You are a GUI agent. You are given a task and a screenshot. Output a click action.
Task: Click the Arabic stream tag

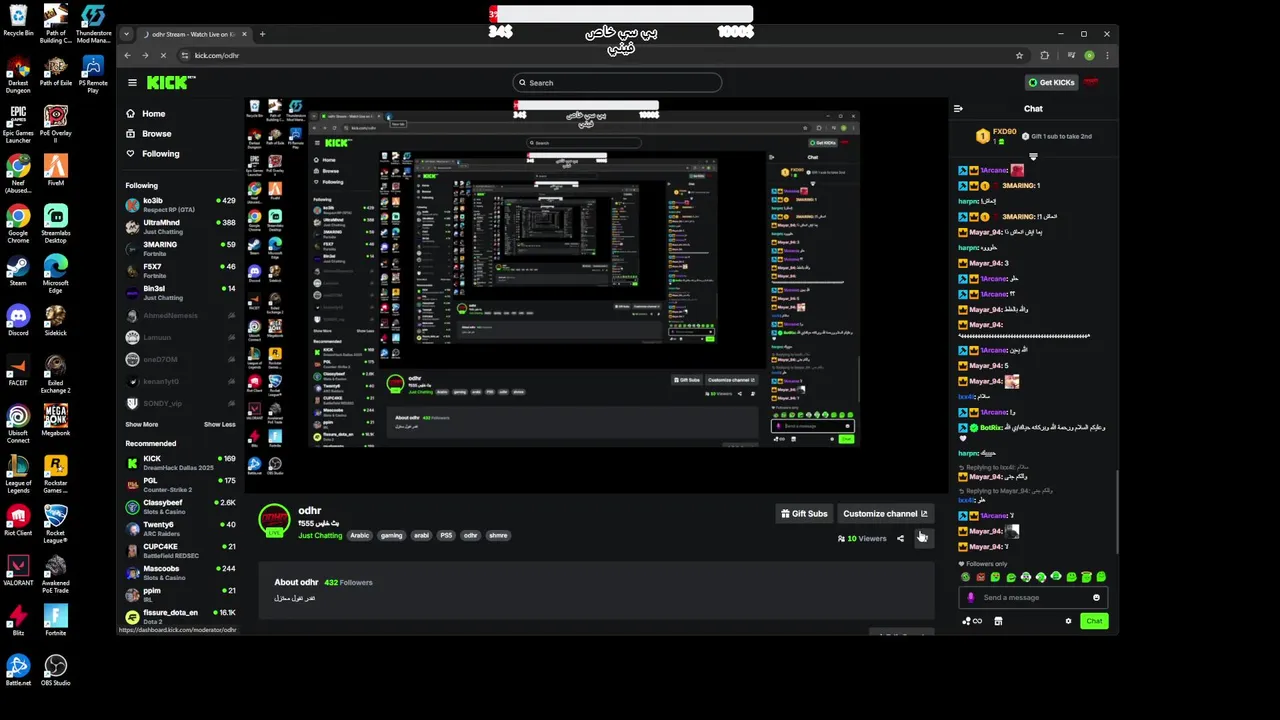360,535
